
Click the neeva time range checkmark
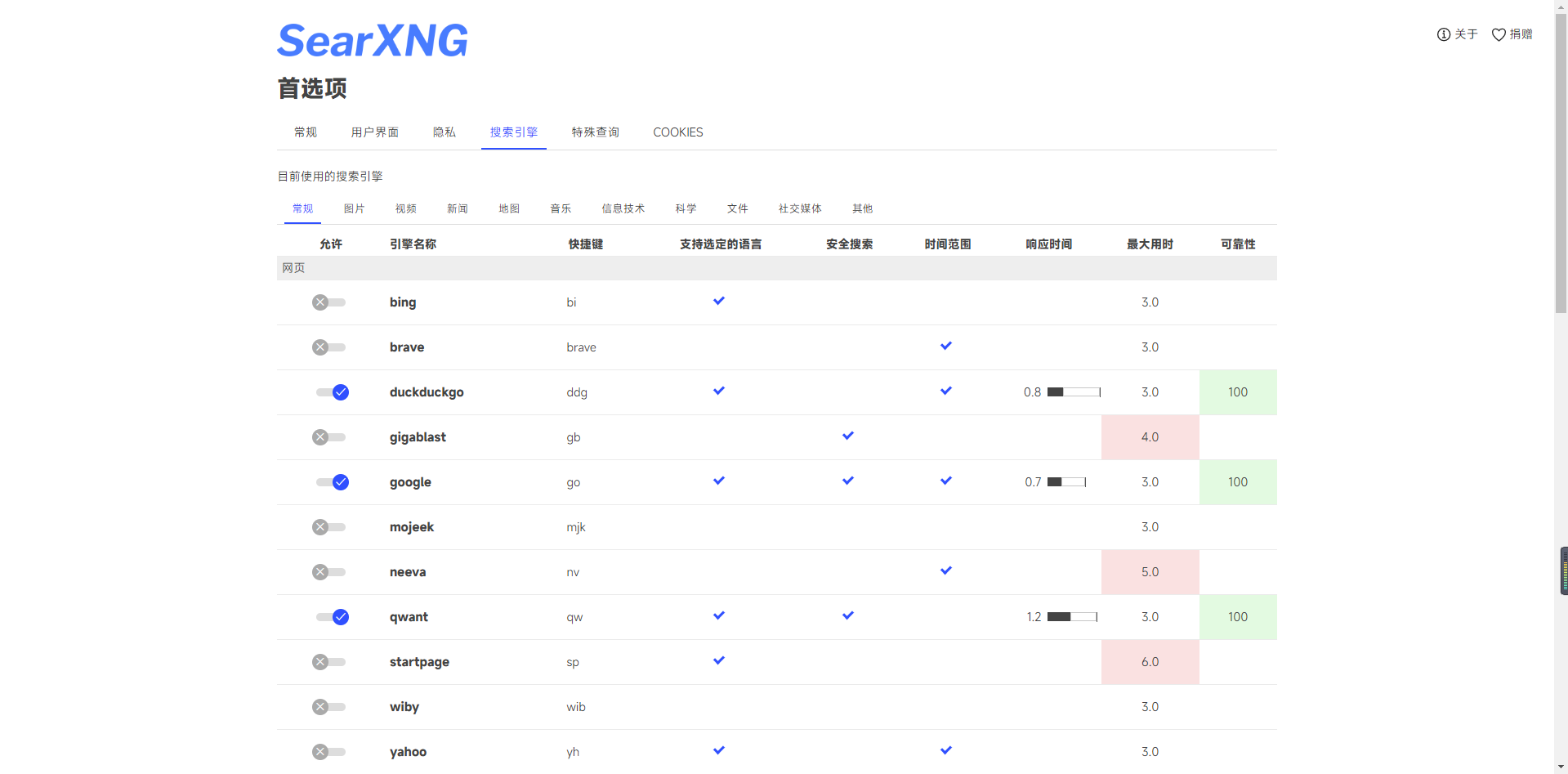pos(946,571)
